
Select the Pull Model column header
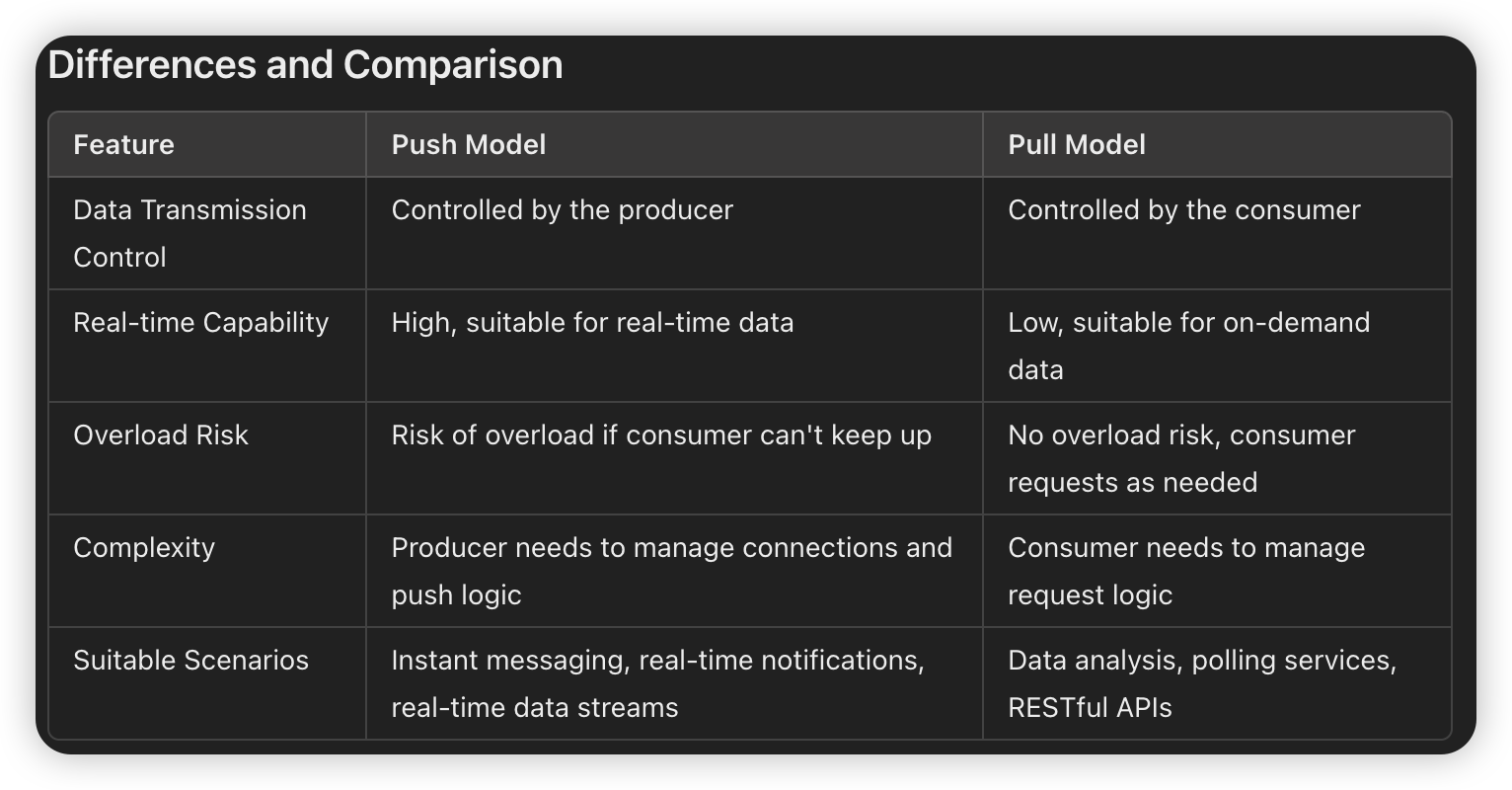(1217, 144)
